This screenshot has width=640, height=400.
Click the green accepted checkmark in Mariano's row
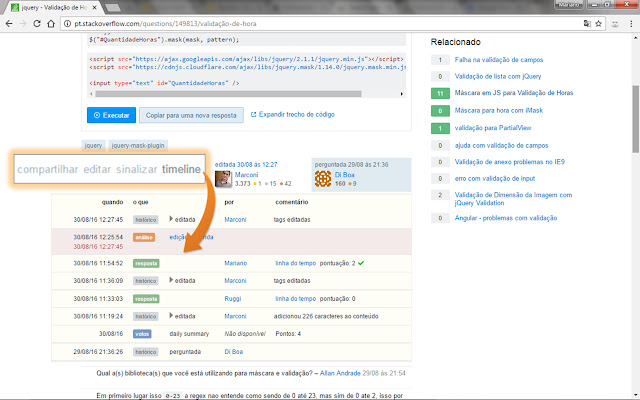(361, 263)
